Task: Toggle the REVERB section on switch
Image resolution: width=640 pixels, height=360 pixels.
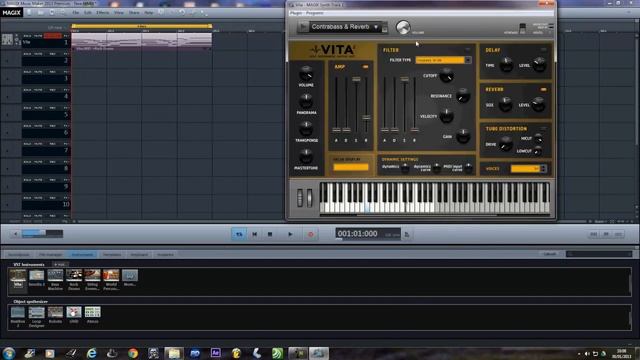Action: (543, 89)
